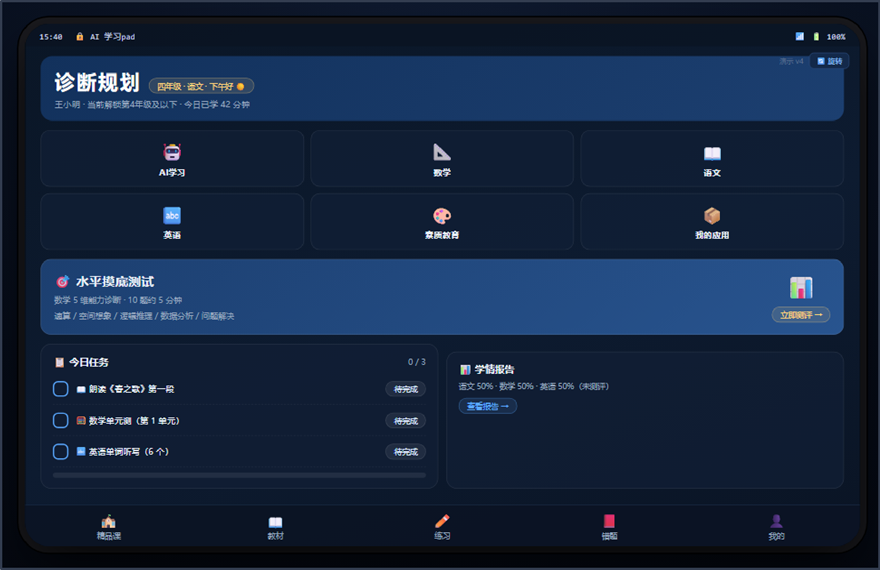Screen dimensions: 880x570
Task: Open the 素质教育 palette card
Action: 442,222
